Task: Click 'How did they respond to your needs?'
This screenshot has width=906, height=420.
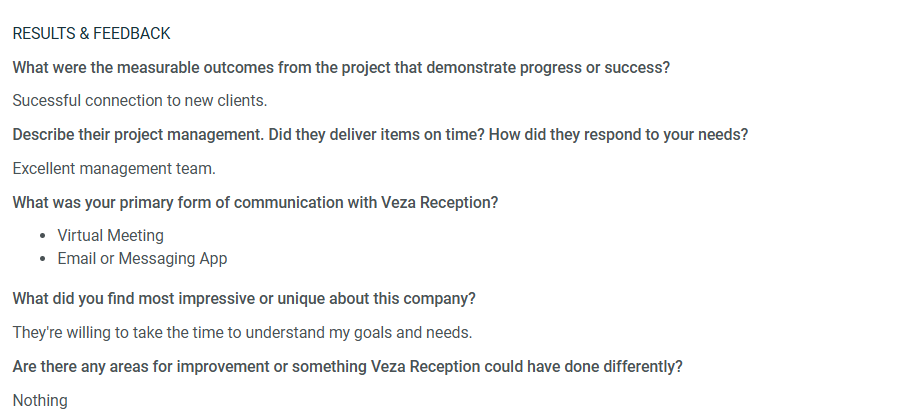Action: click(x=618, y=135)
